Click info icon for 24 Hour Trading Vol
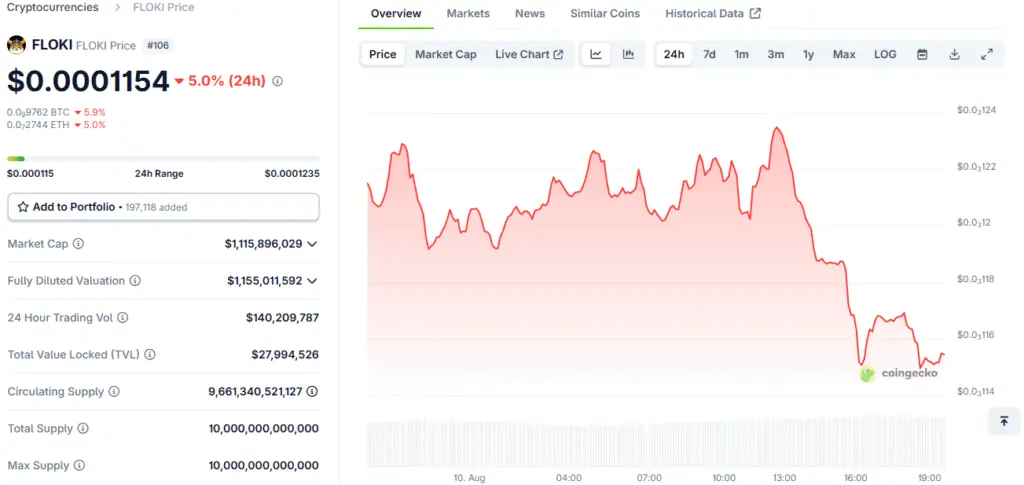Screen dimensions: 1024x485 click(x=123, y=318)
